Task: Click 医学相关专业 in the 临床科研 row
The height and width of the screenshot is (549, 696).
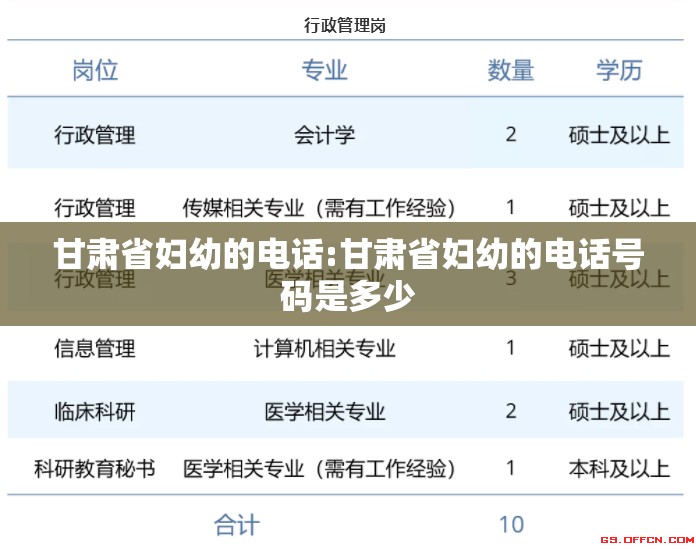Action: pyautogui.click(x=325, y=411)
